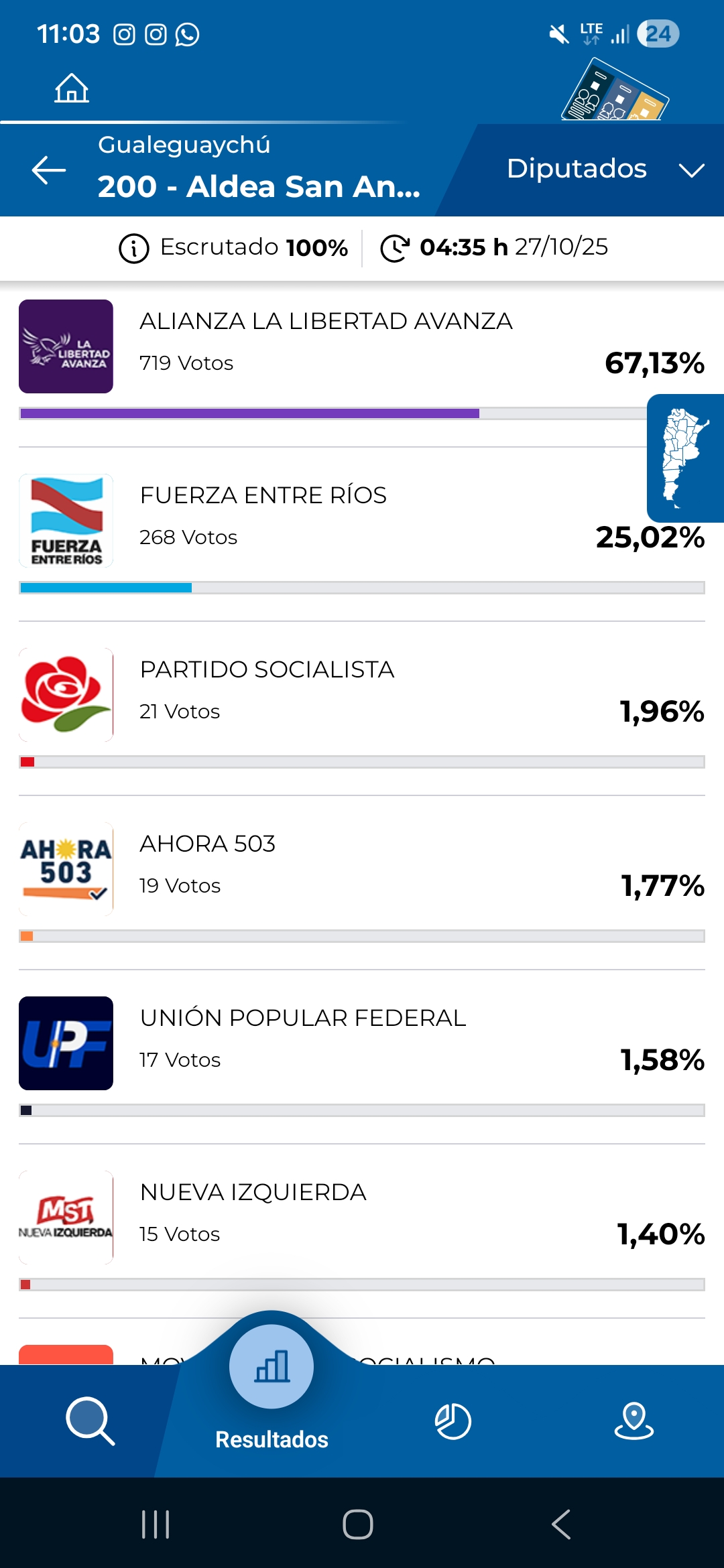Tap the location pin icon
Image resolution: width=724 pixels, height=1568 pixels.
click(x=633, y=1421)
